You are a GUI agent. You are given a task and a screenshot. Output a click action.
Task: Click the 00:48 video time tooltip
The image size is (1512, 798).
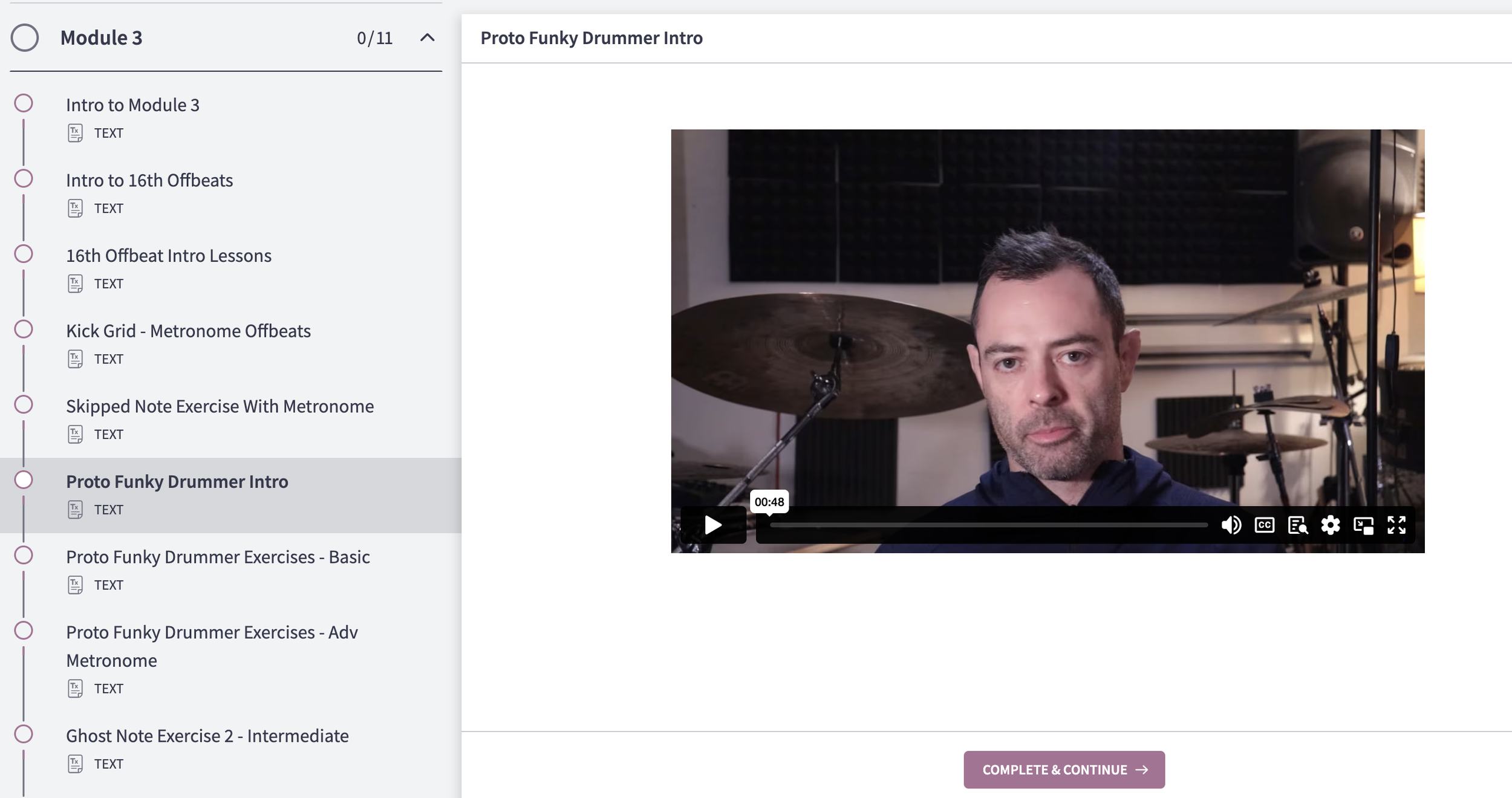pyautogui.click(x=769, y=502)
